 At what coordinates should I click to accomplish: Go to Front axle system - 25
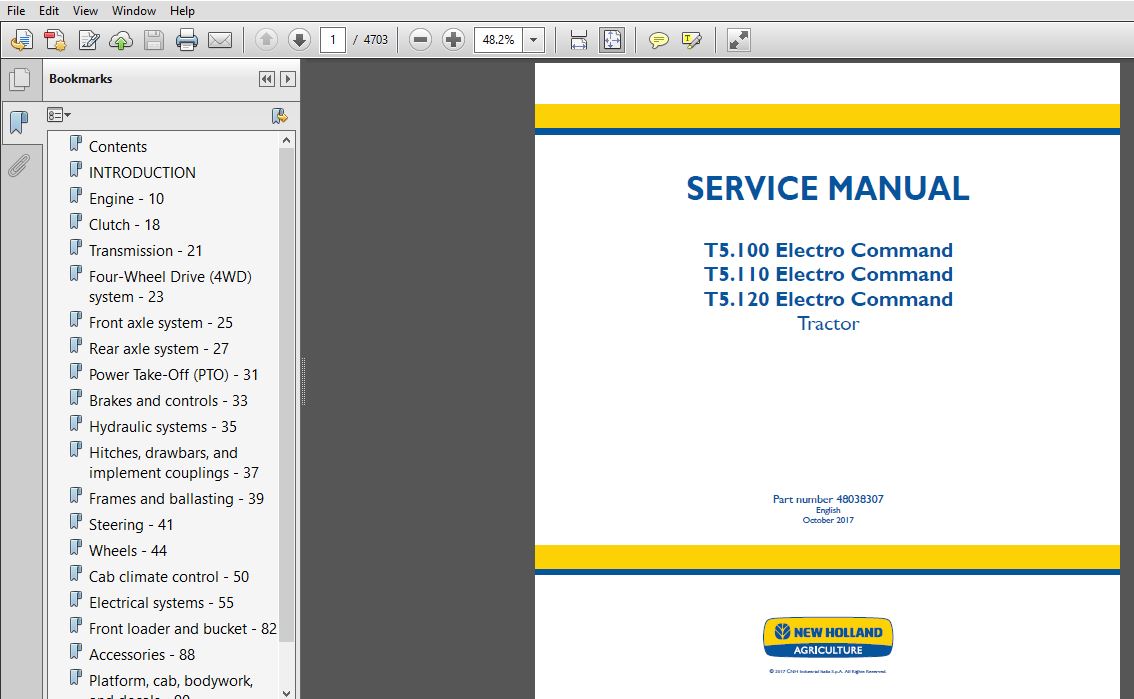click(x=161, y=323)
